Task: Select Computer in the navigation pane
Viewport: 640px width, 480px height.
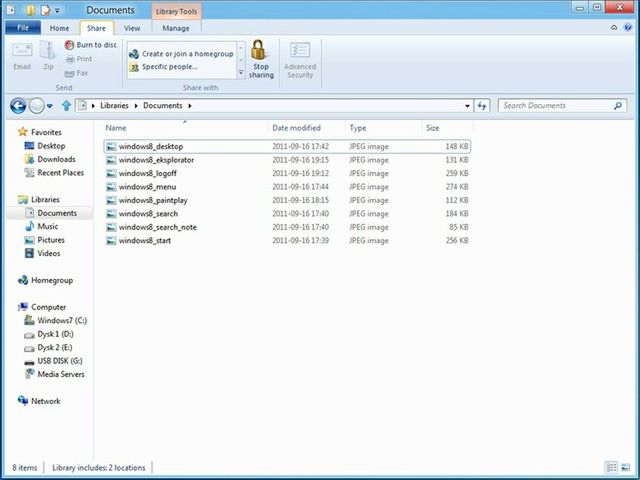Action: 42,307
